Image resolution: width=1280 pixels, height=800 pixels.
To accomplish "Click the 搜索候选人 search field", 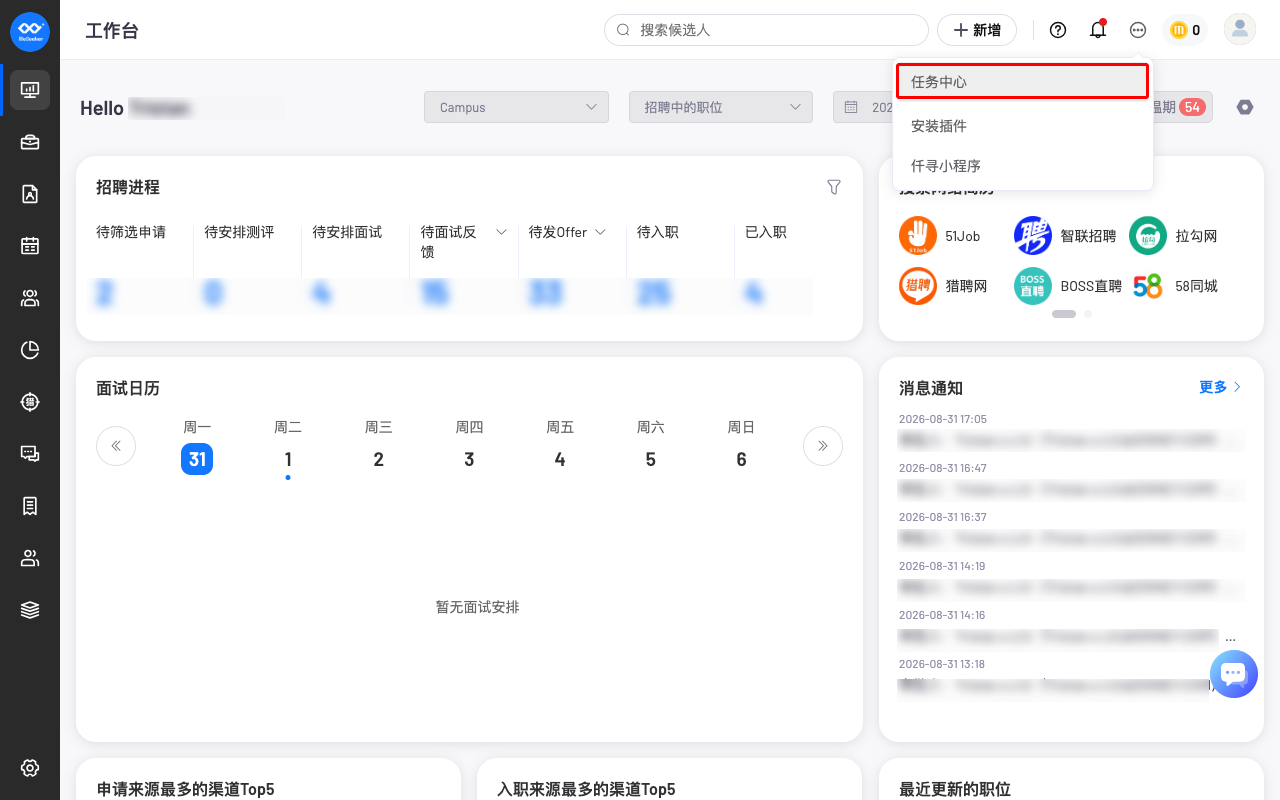I will (x=766, y=30).
